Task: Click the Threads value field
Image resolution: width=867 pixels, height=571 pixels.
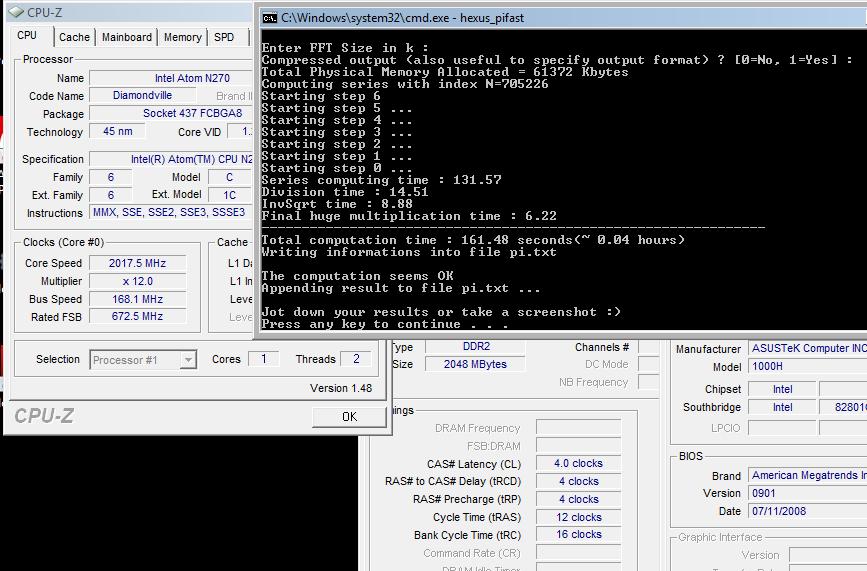Action: [357, 359]
